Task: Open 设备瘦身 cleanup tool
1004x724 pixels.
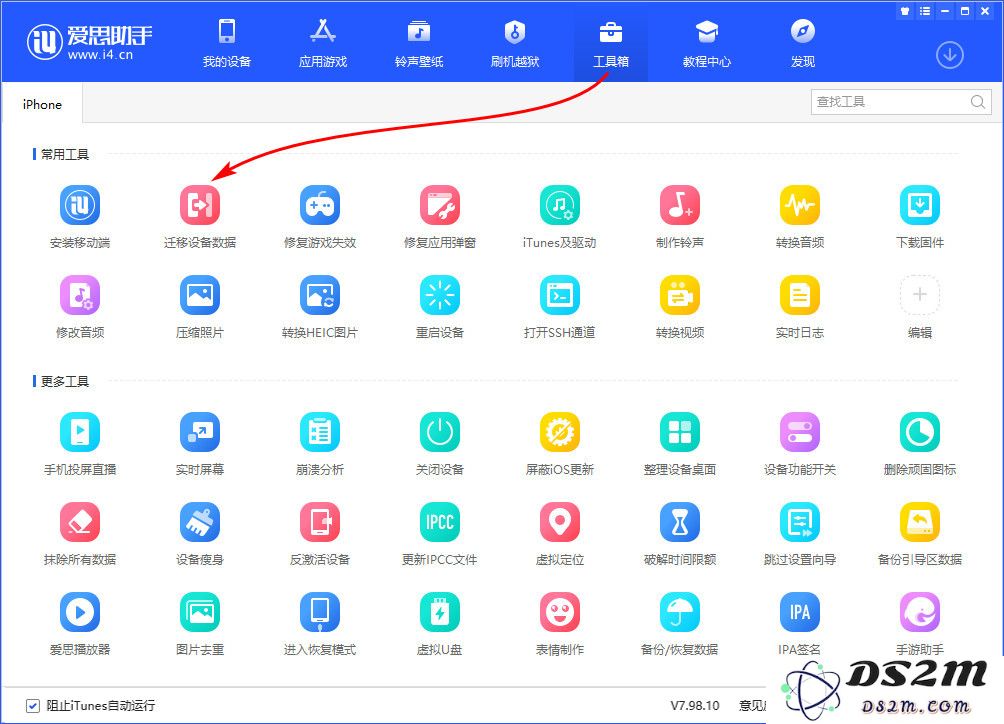Action: 200,522
